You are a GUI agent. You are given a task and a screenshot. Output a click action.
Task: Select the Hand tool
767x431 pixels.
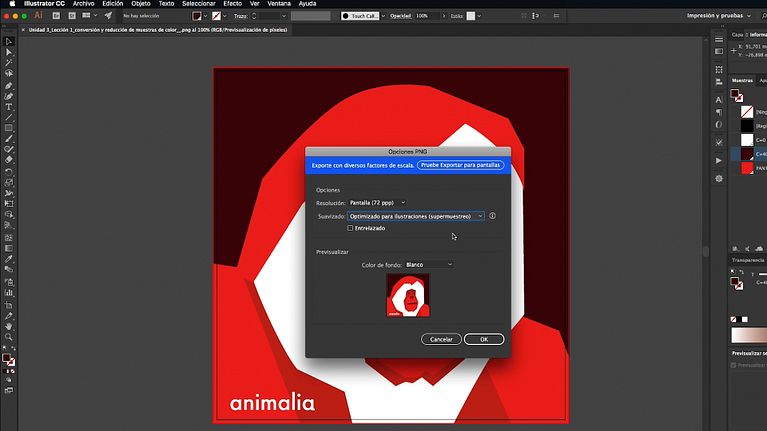(x=8, y=326)
